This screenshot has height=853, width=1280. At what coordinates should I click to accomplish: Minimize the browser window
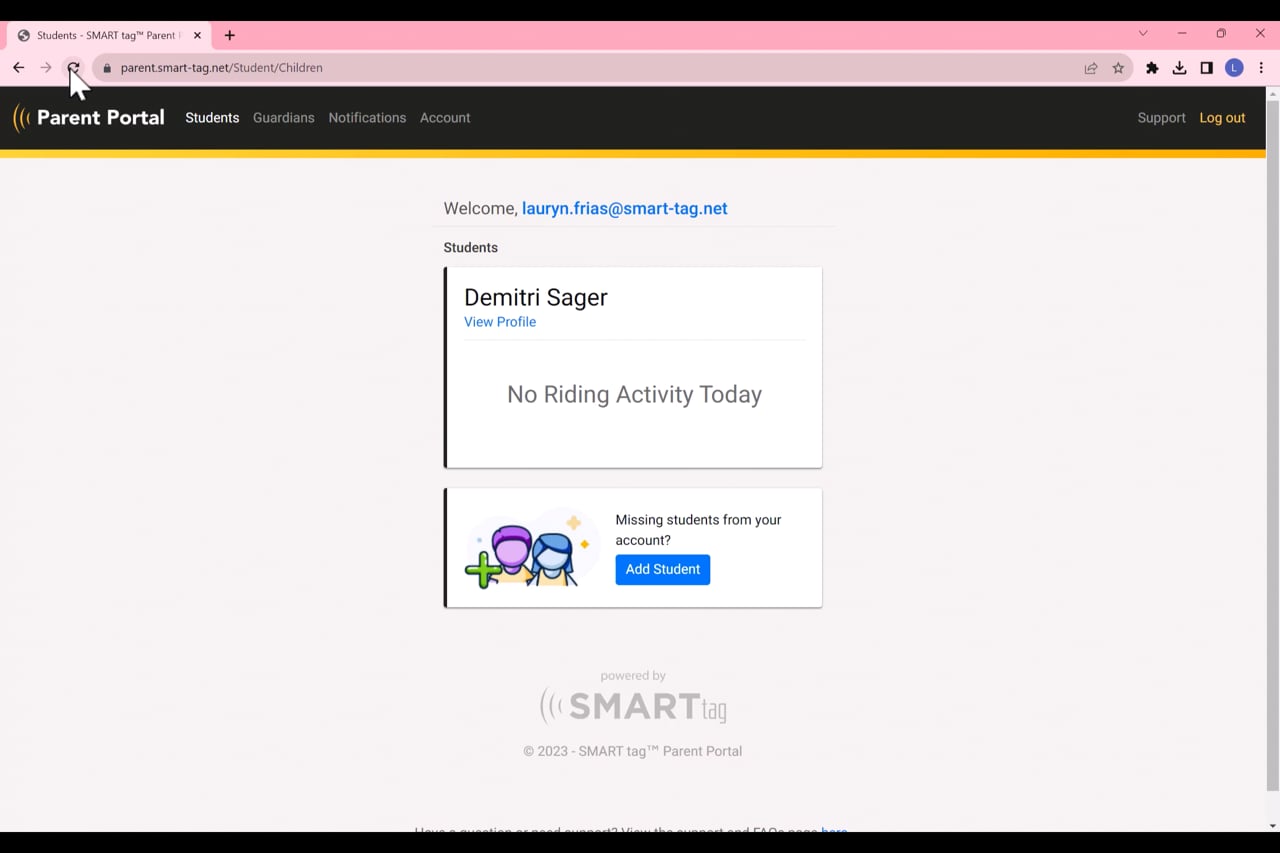point(1181,33)
